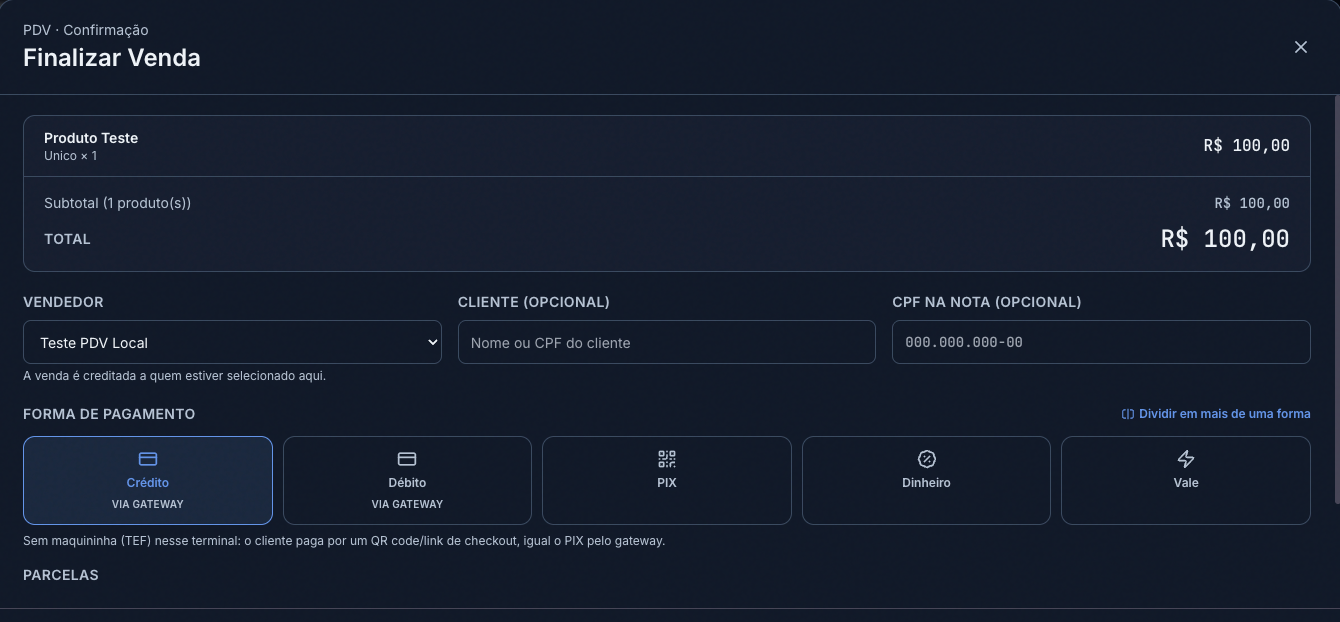Click the TOTAL label

pos(67,239)
